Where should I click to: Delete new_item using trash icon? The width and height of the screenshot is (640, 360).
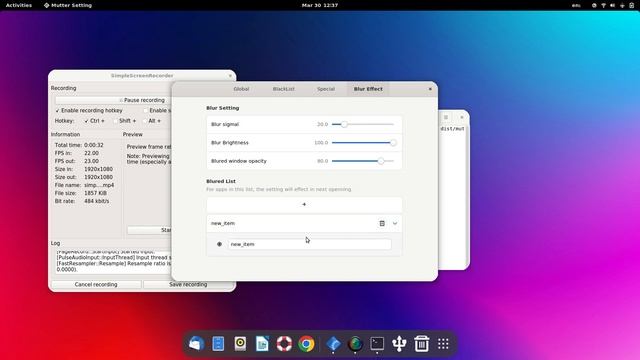(x=382, y=223)
